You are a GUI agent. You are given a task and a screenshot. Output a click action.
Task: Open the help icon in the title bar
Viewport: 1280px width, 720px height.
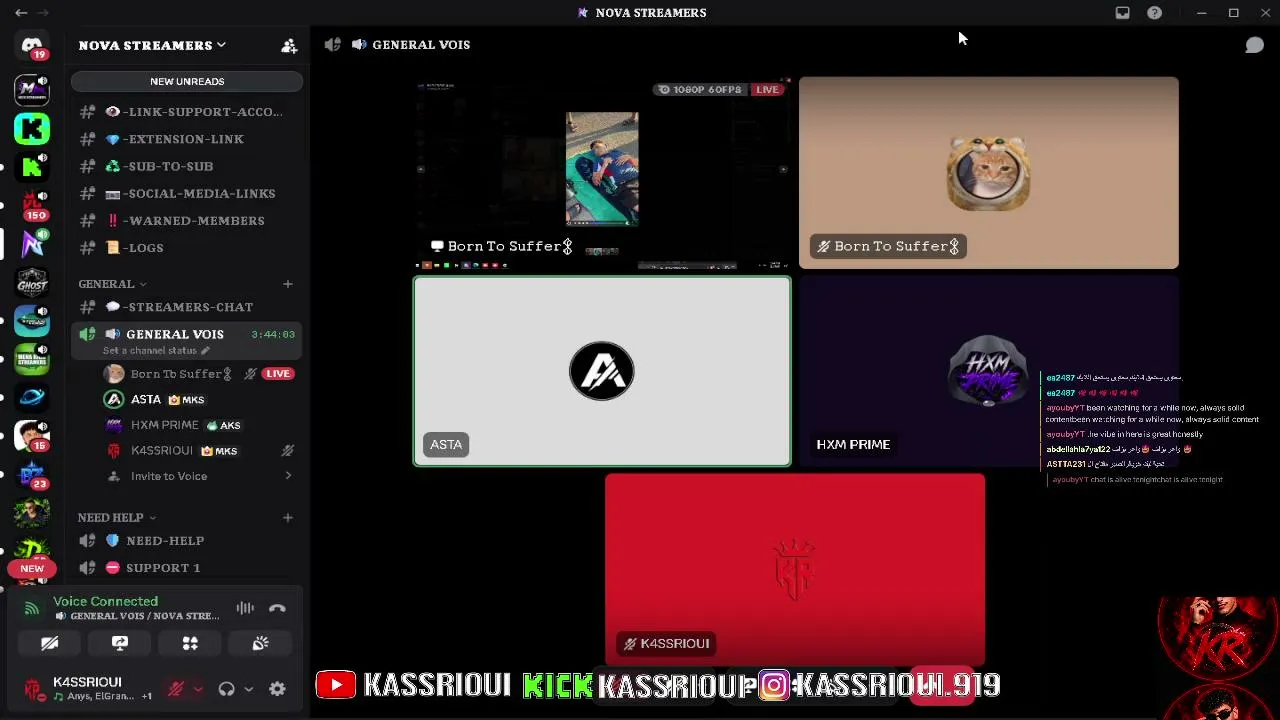(1155, 13)
